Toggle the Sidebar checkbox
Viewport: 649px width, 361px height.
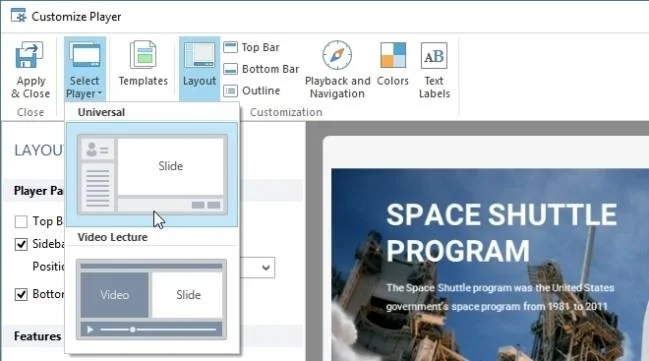[21, 244]
